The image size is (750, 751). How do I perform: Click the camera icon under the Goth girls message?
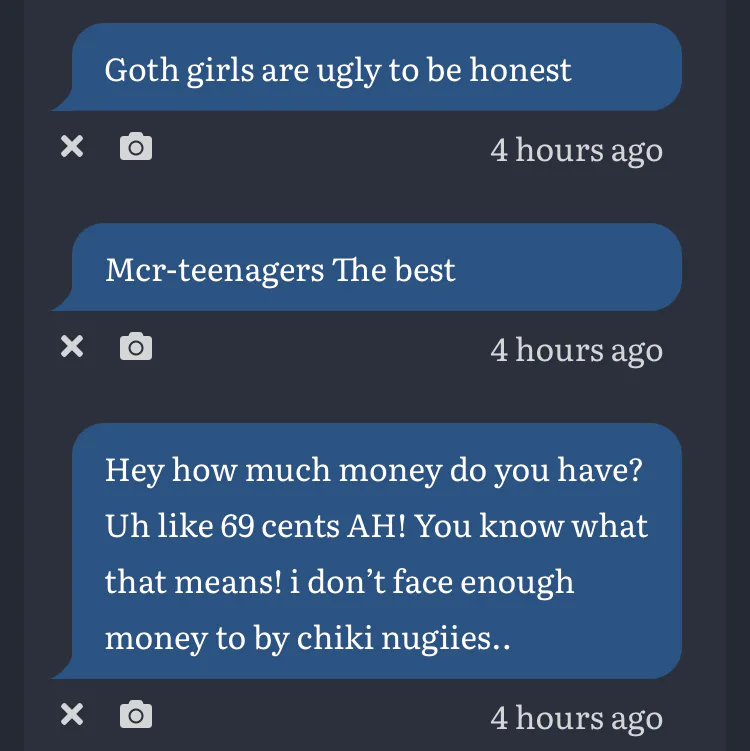[135, 147]
